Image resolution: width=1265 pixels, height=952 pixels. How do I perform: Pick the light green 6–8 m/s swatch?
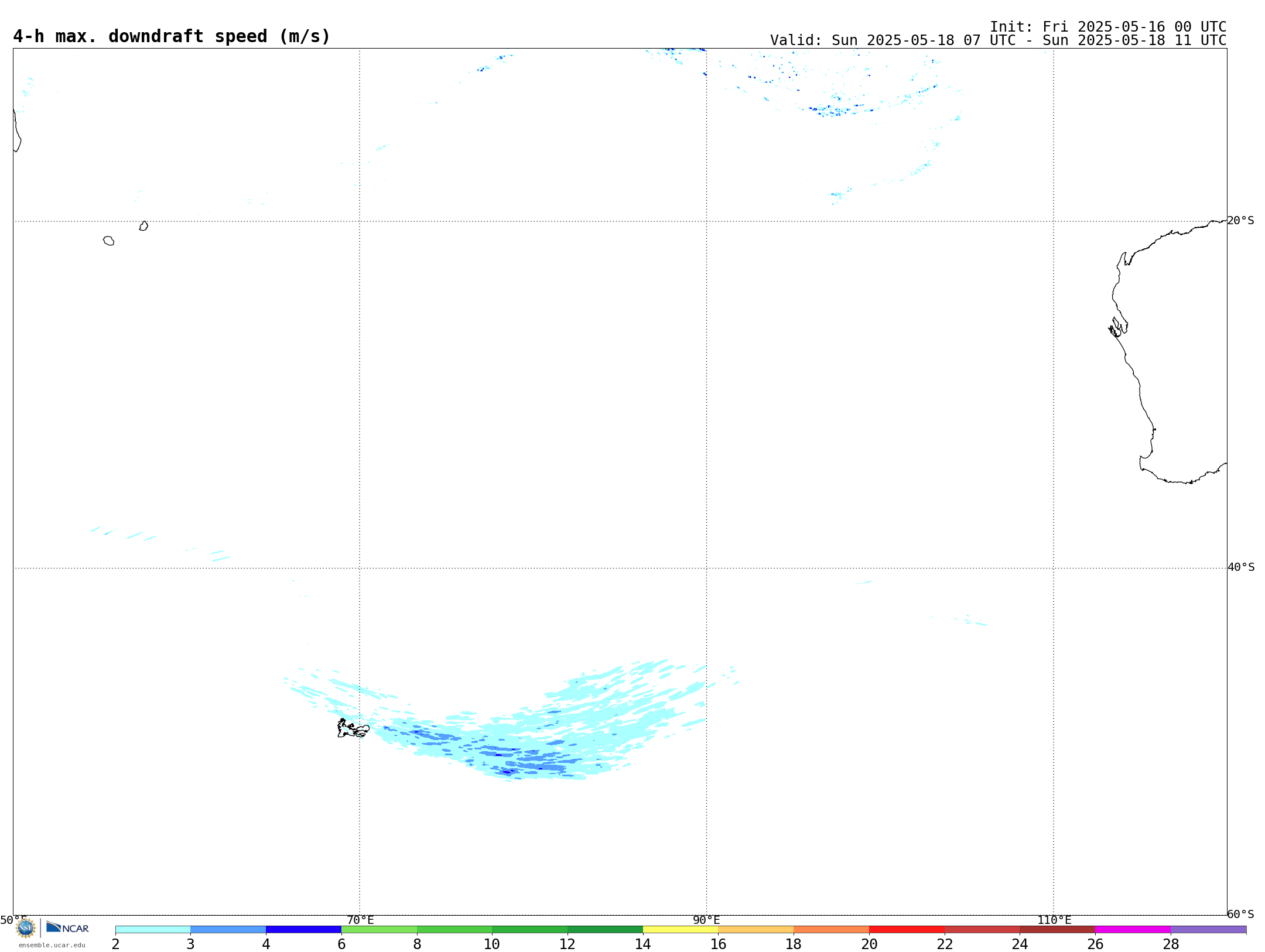coord(379,930)
